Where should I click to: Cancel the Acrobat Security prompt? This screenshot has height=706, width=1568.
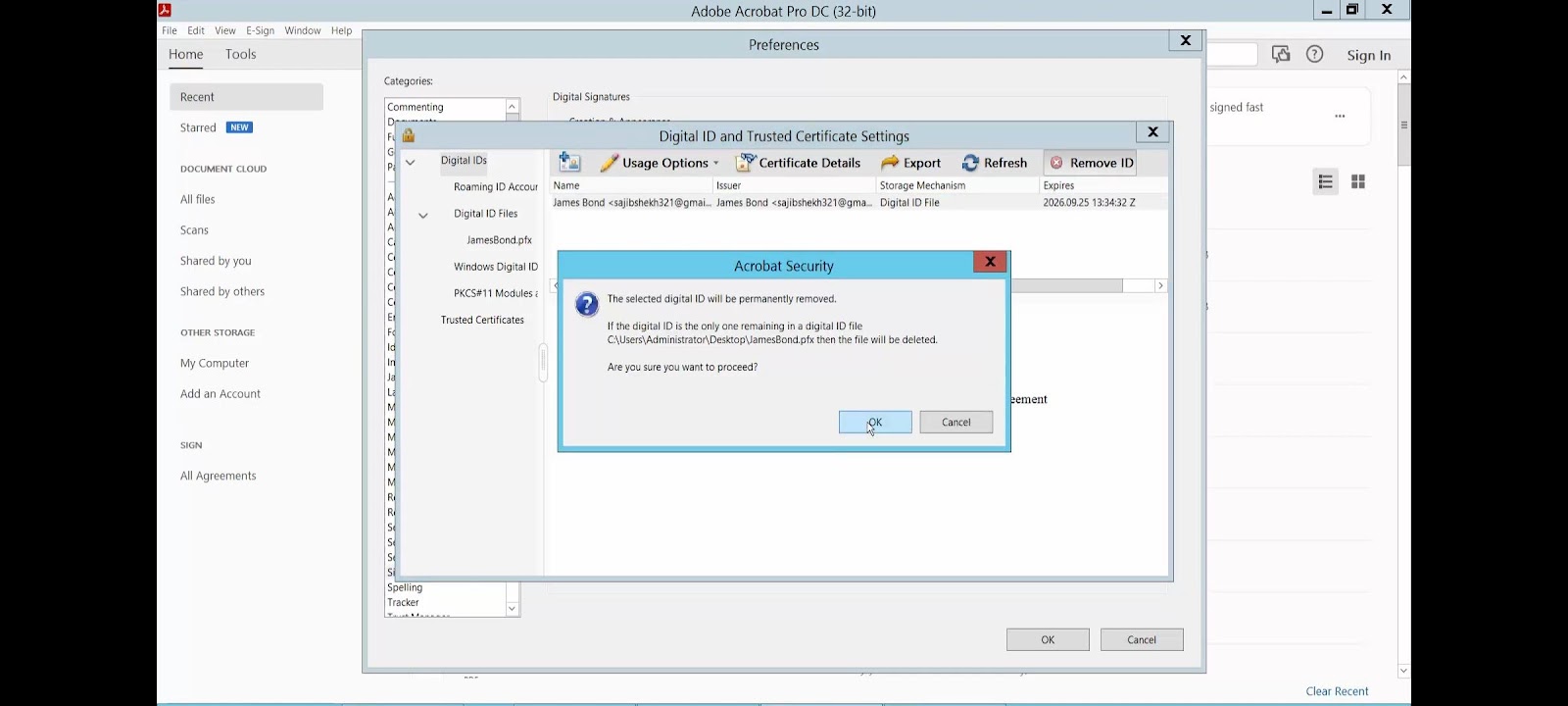[955, 422]
